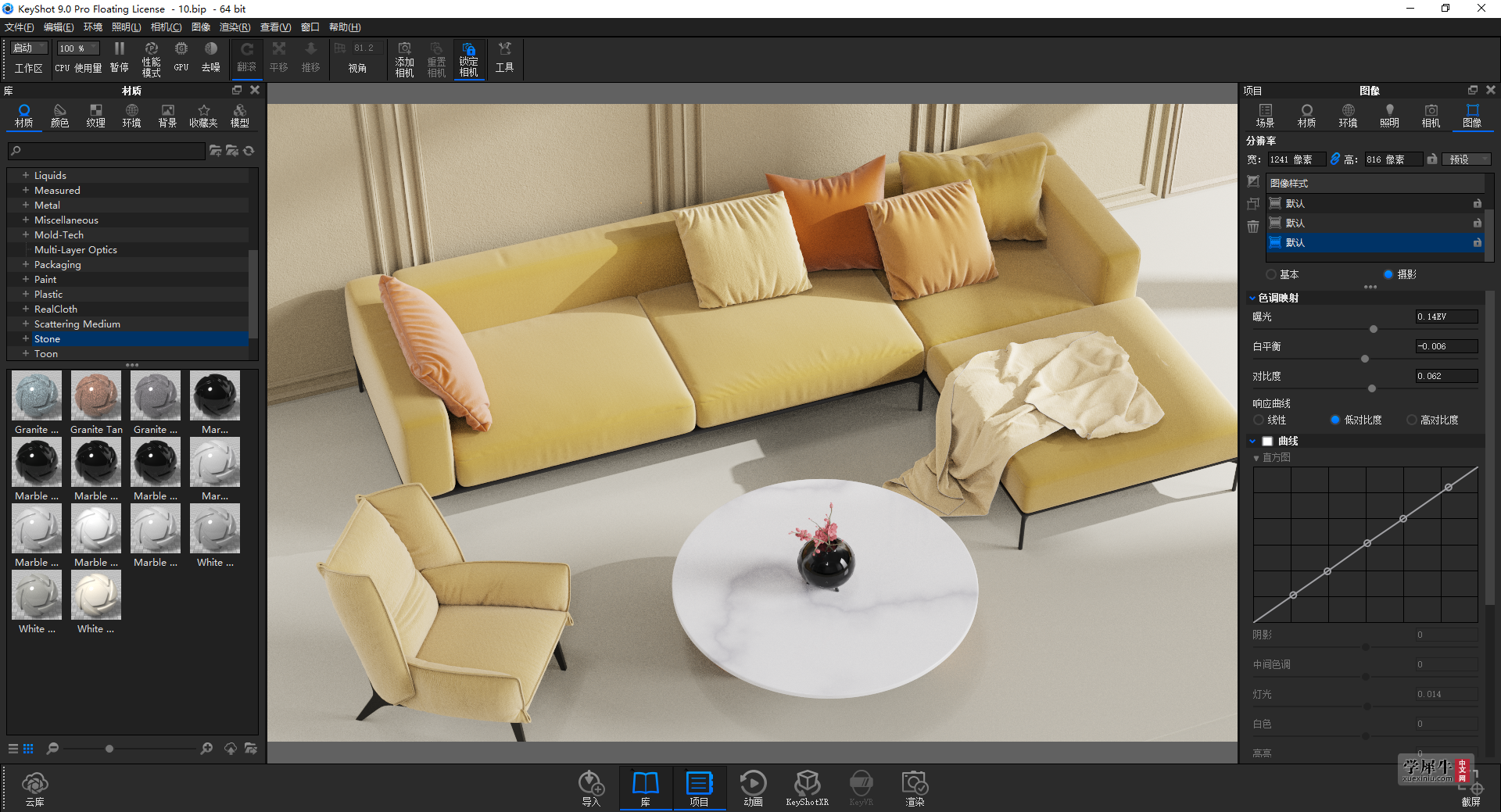Switch to library Colors tab
The width and height of the screenshot is (1501, 812).
click(59, 116)
